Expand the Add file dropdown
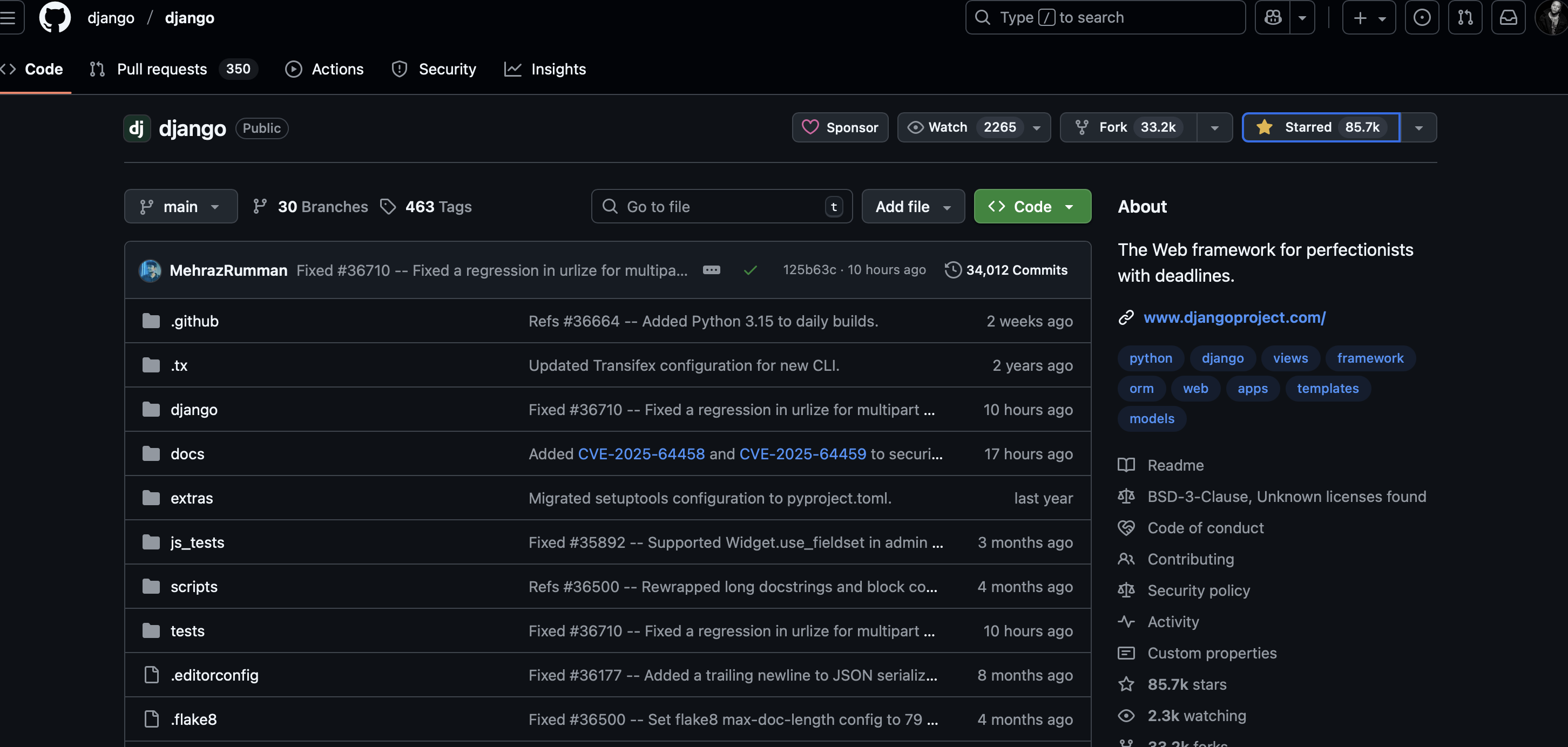Viewport: 1568px width, 747px height. click(913, 207)
